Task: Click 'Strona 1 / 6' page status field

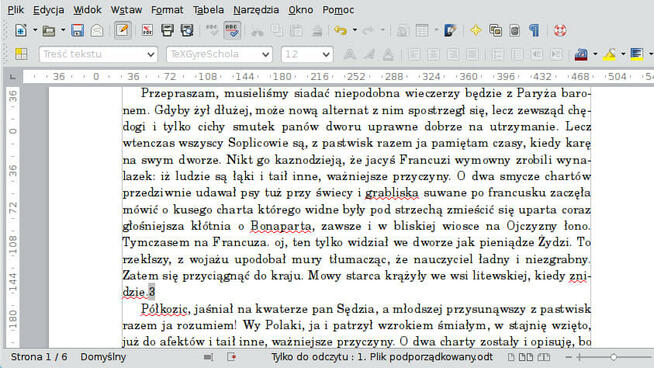Action: click(x=39, y=357)
